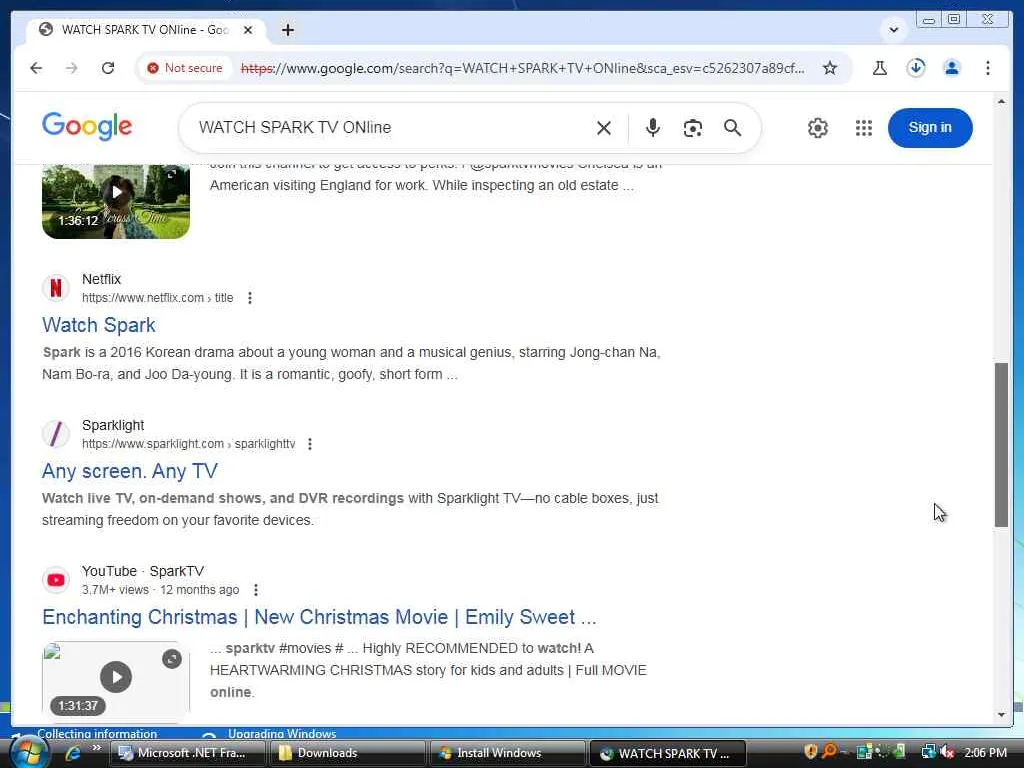Screen dimensions: 1024x768
Task: Click the network tray icon
Action: [929, 752]
